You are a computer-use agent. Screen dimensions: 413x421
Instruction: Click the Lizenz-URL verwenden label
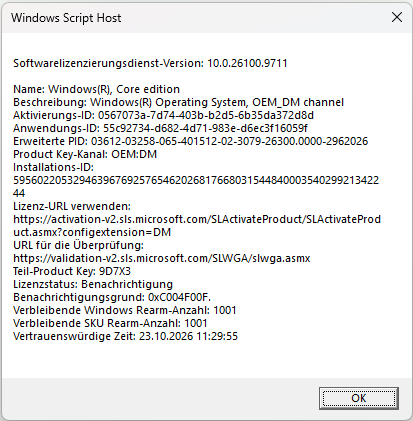coord(72,206)
